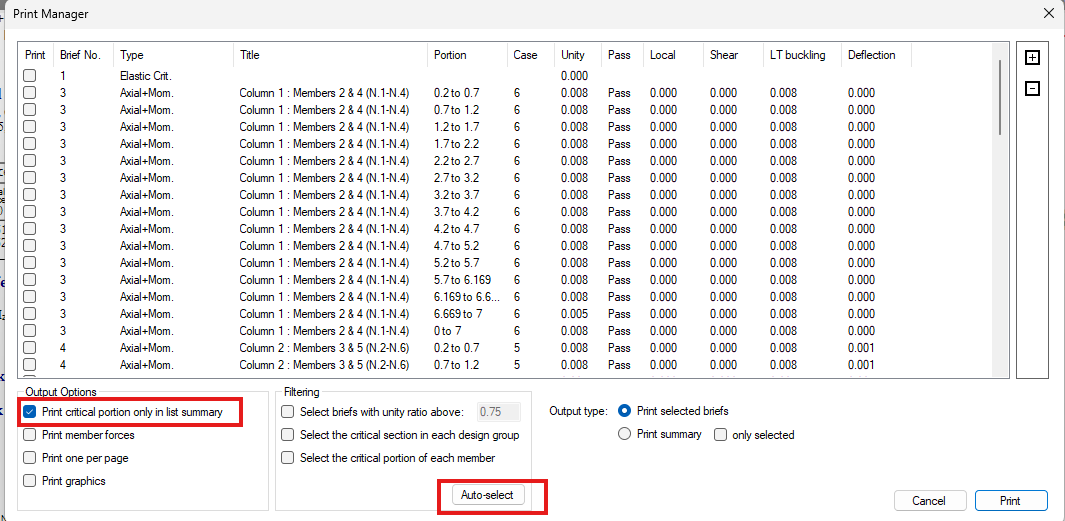Click the plus expand-all icon
The width and height of the screenshot is (1065, 521).
1033,58
